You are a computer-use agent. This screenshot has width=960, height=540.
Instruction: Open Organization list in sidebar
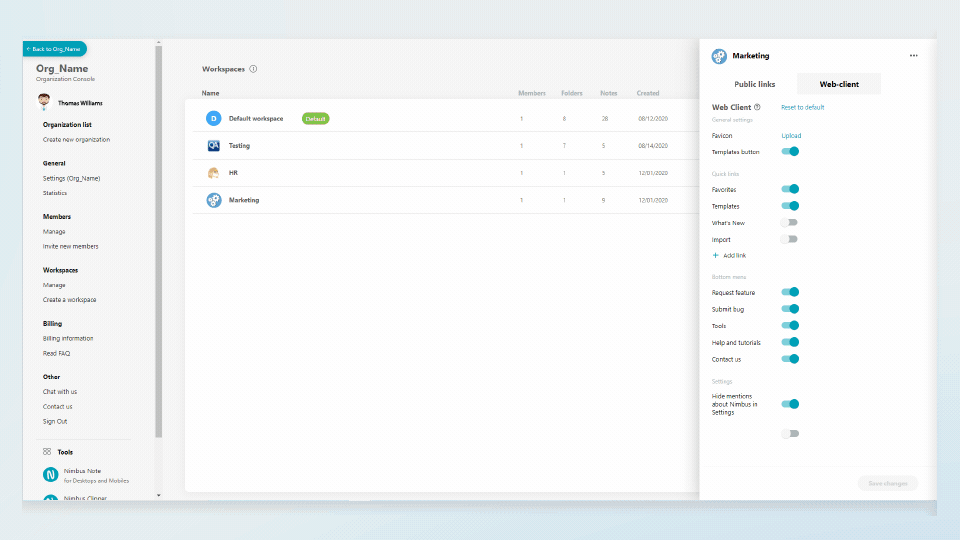click(x=67, y=124)
